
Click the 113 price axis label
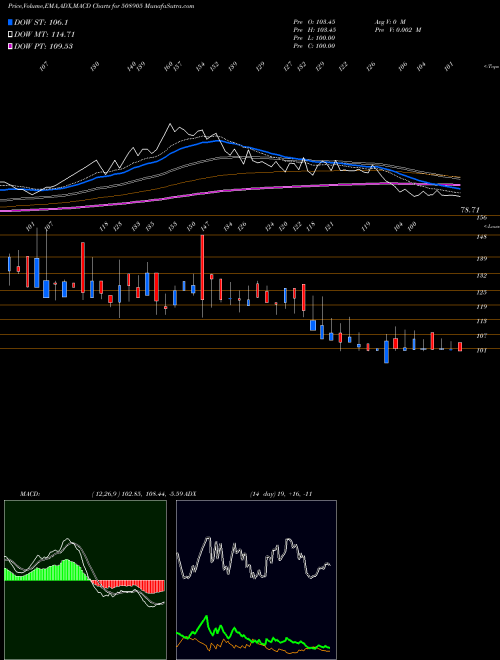pyautogui.click(x=482, y=321)
